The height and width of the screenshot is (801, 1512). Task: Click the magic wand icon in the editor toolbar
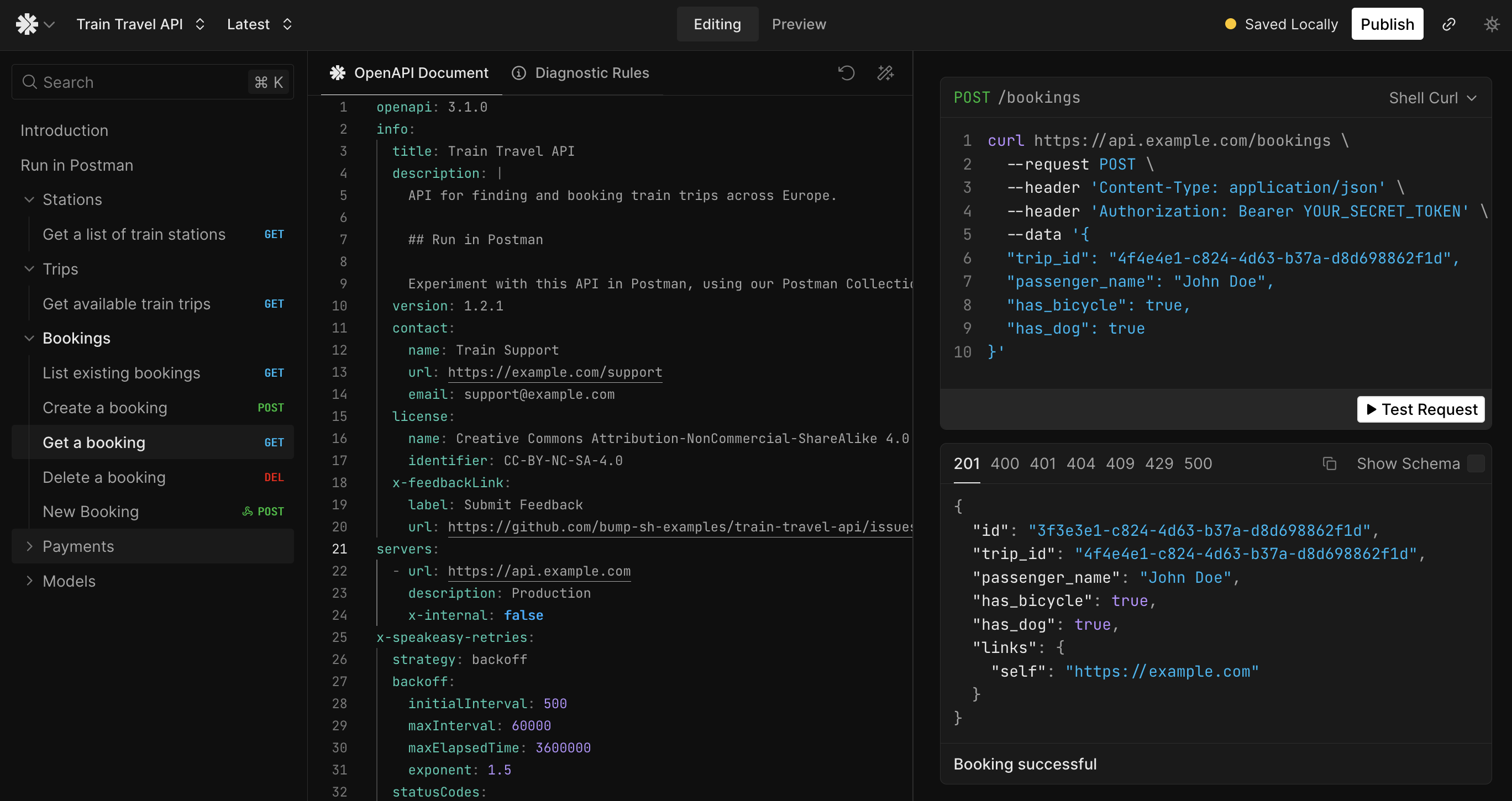885,73
